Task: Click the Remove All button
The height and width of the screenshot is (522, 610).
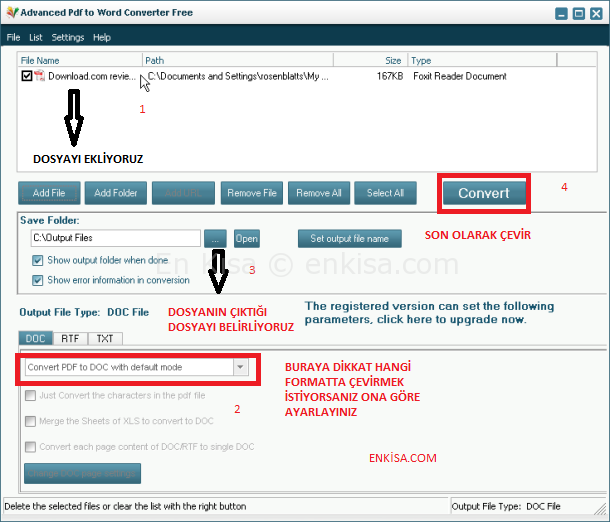Action: (x=319, y=193)
